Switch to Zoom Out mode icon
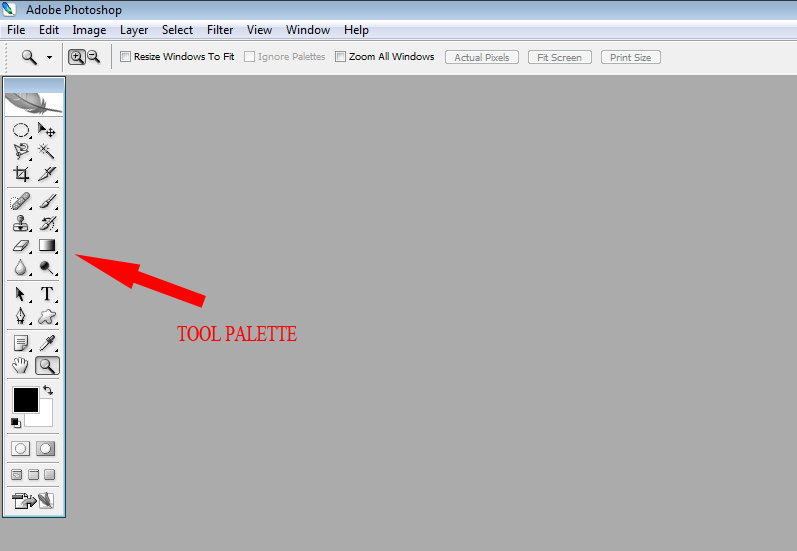797x551 pixels. tap(94, 56)
